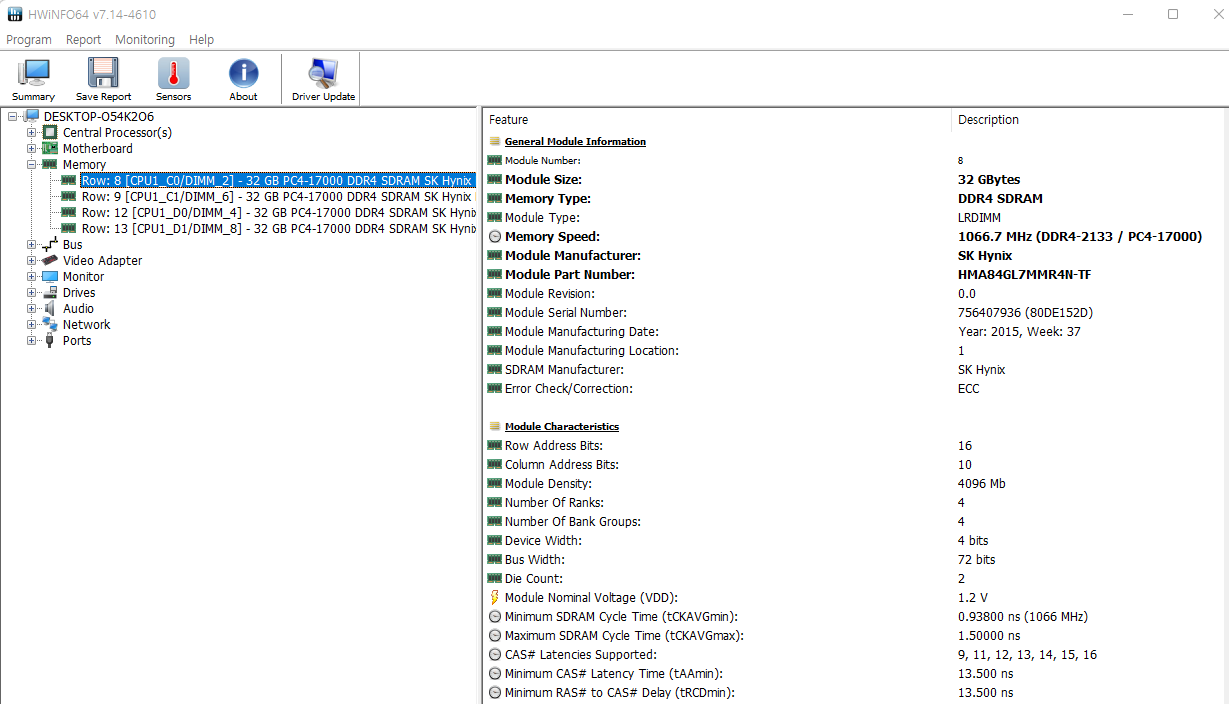Select Row: 12 CPU1_D0/DIMM_4 memory module
This screenshot has height=704, width=1229.
278,212
